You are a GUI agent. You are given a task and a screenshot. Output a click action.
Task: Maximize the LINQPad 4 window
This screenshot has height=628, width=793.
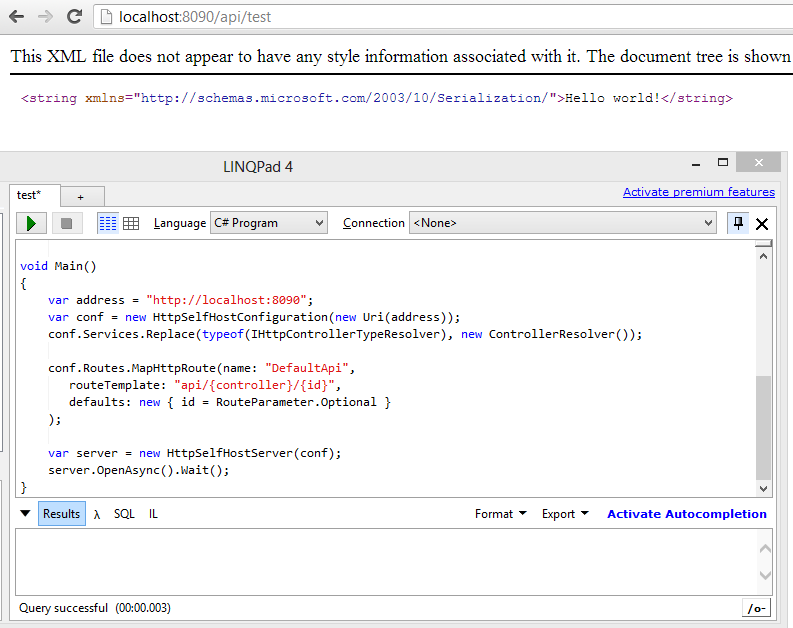(x=723, y=162)
